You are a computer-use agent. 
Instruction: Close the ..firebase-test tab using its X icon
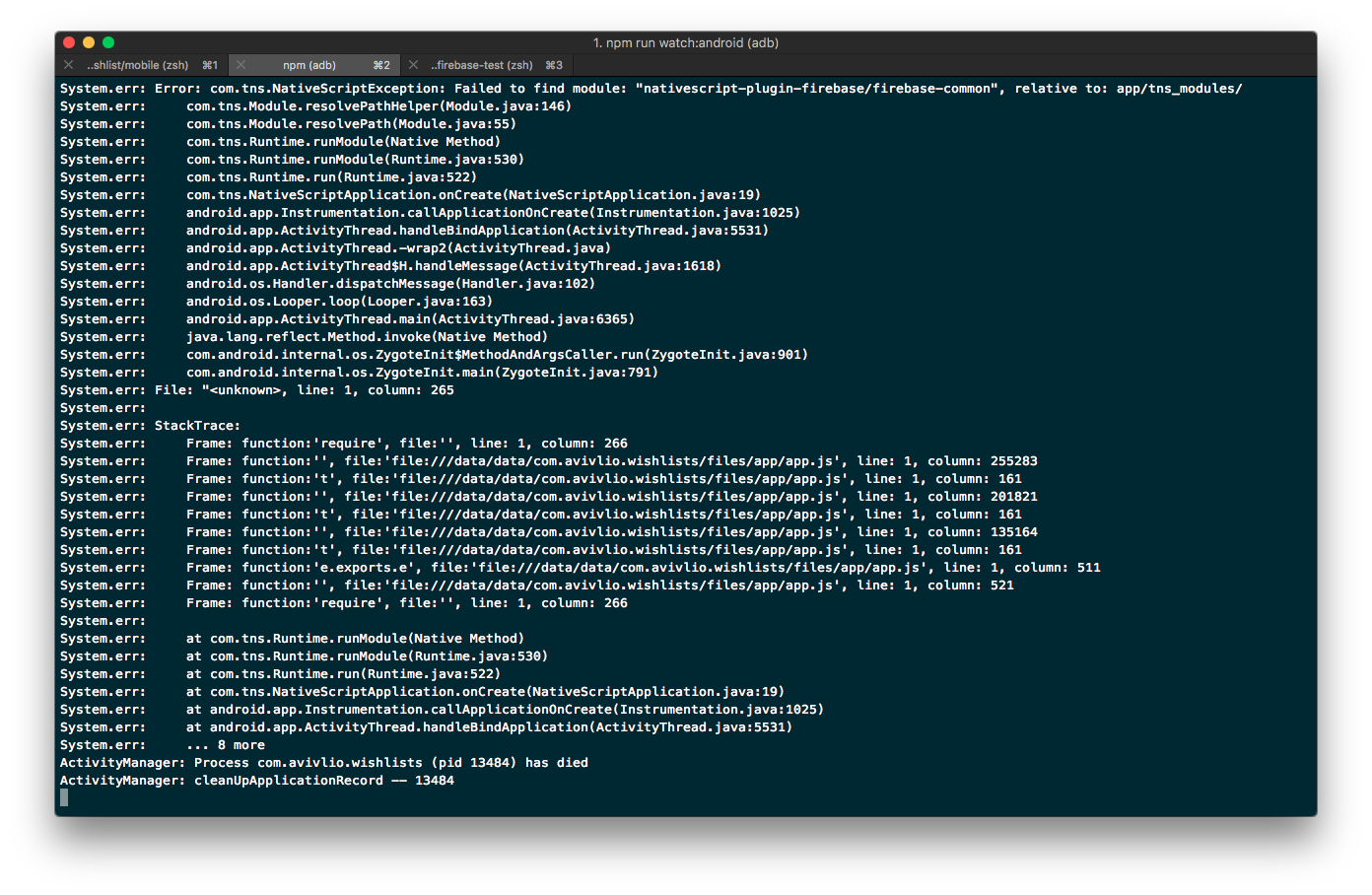click(x=413, y=65)
